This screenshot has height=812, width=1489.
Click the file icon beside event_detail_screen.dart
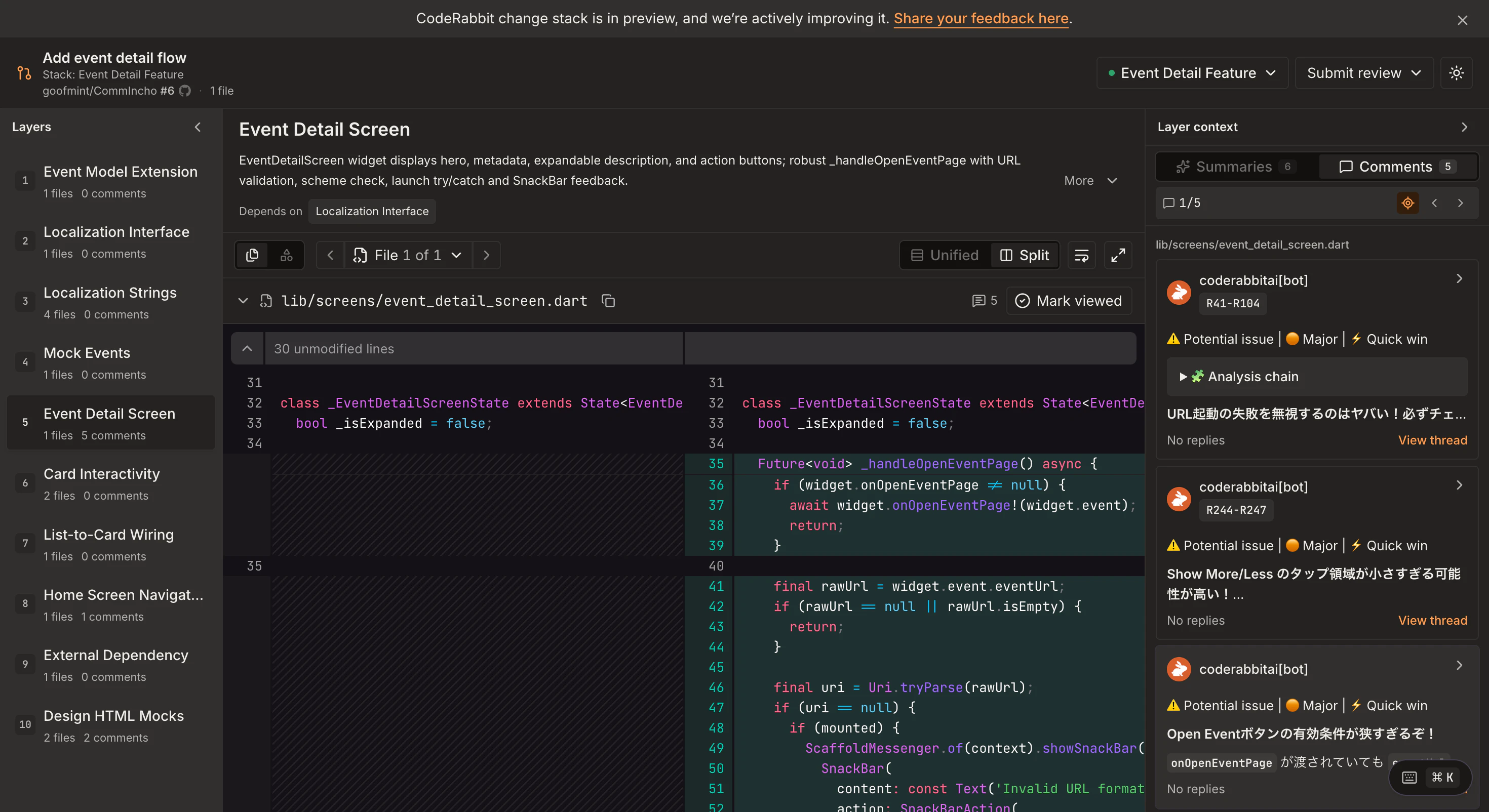coord(266,301)
